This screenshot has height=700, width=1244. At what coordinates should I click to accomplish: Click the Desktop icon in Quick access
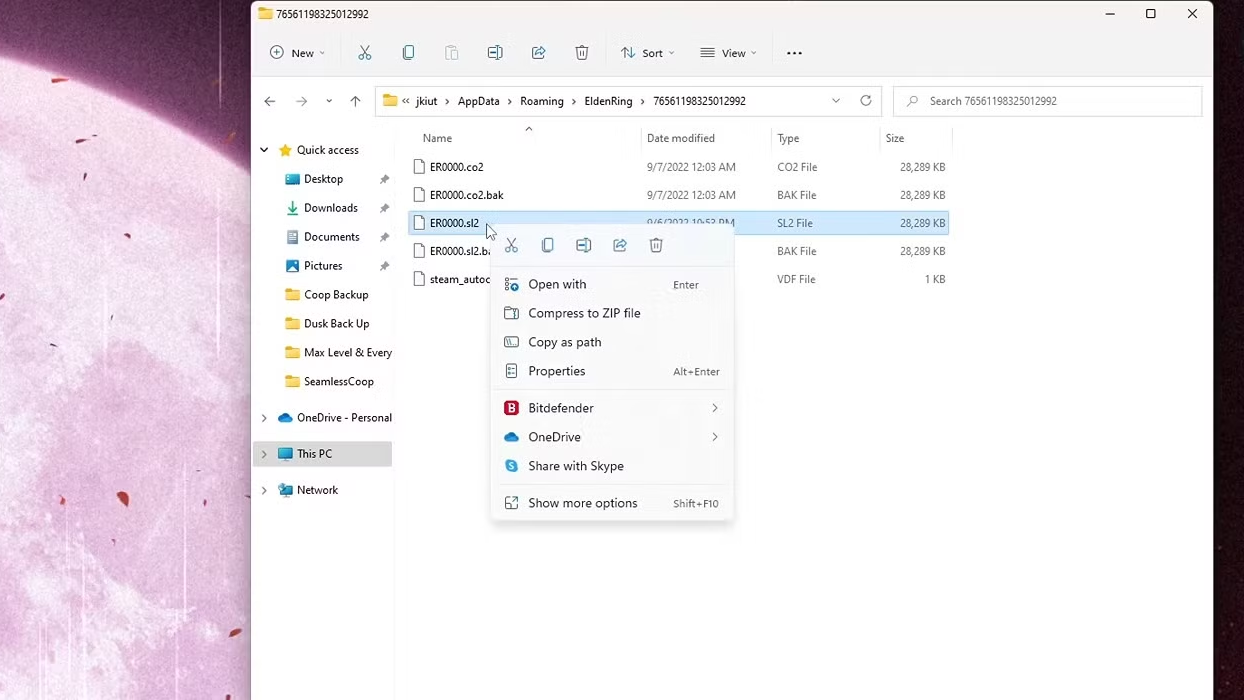292,179
